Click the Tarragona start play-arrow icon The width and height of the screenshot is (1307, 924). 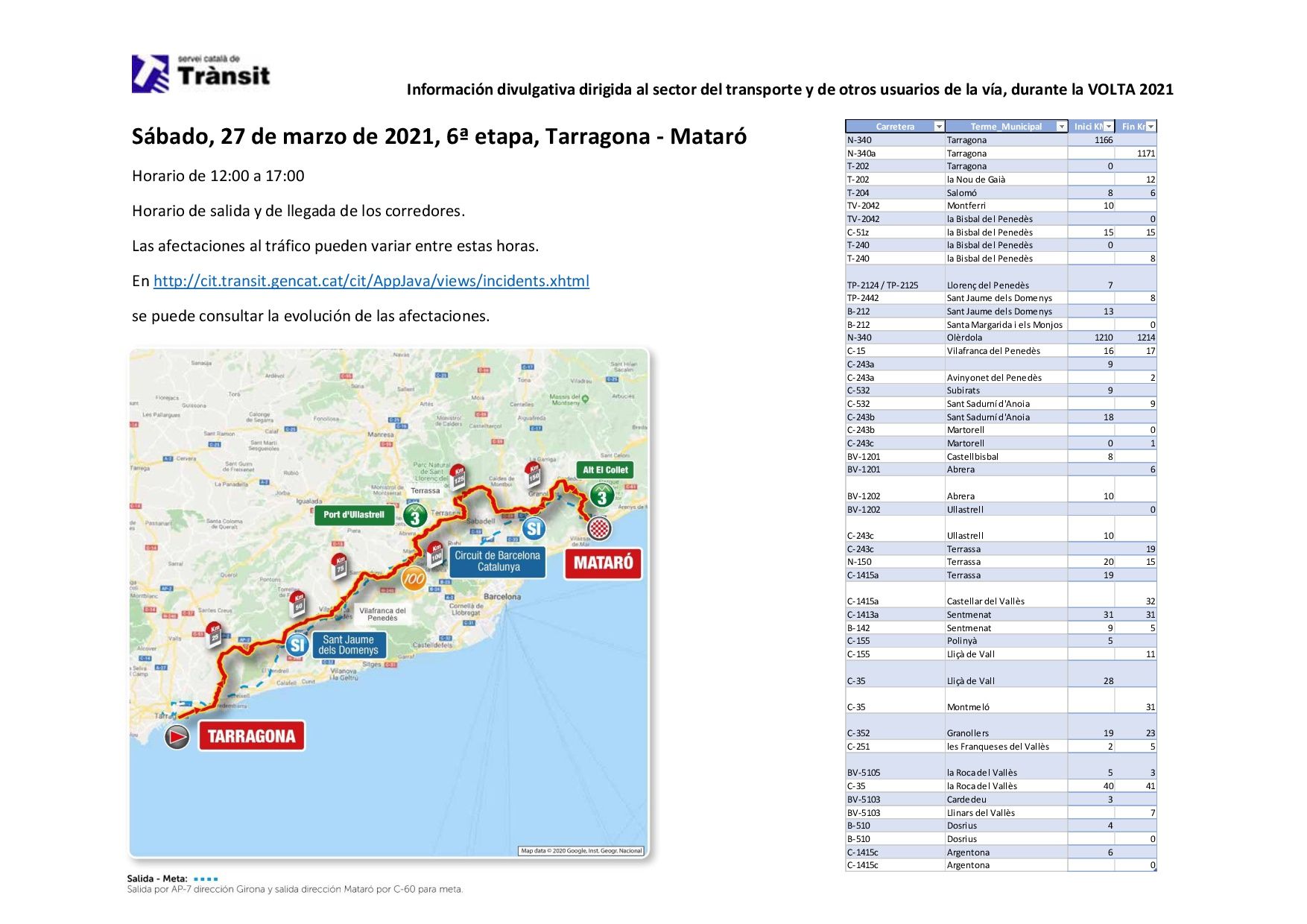177,737
